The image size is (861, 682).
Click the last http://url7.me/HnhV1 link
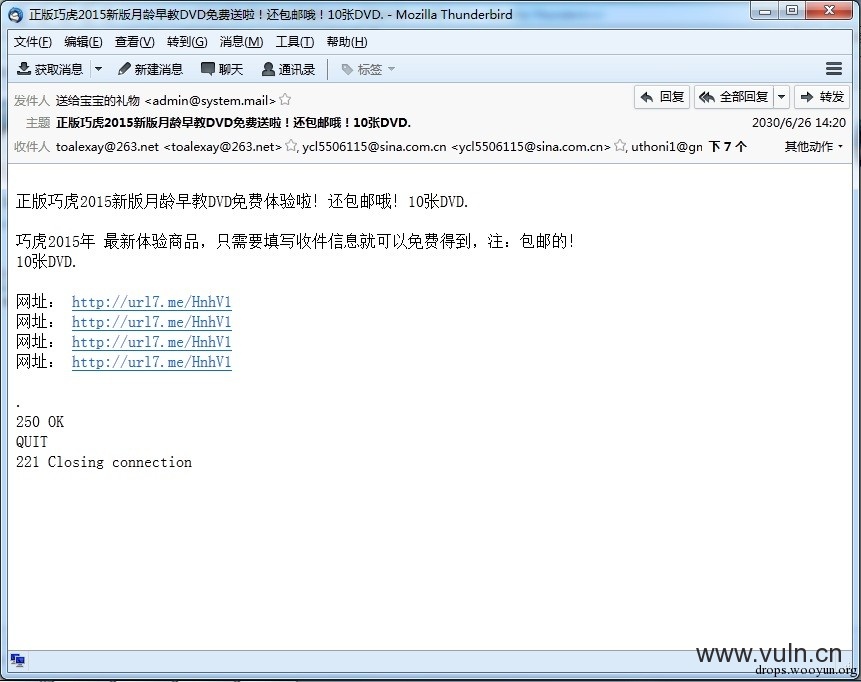pyautogui.click(x=151, y=362)
